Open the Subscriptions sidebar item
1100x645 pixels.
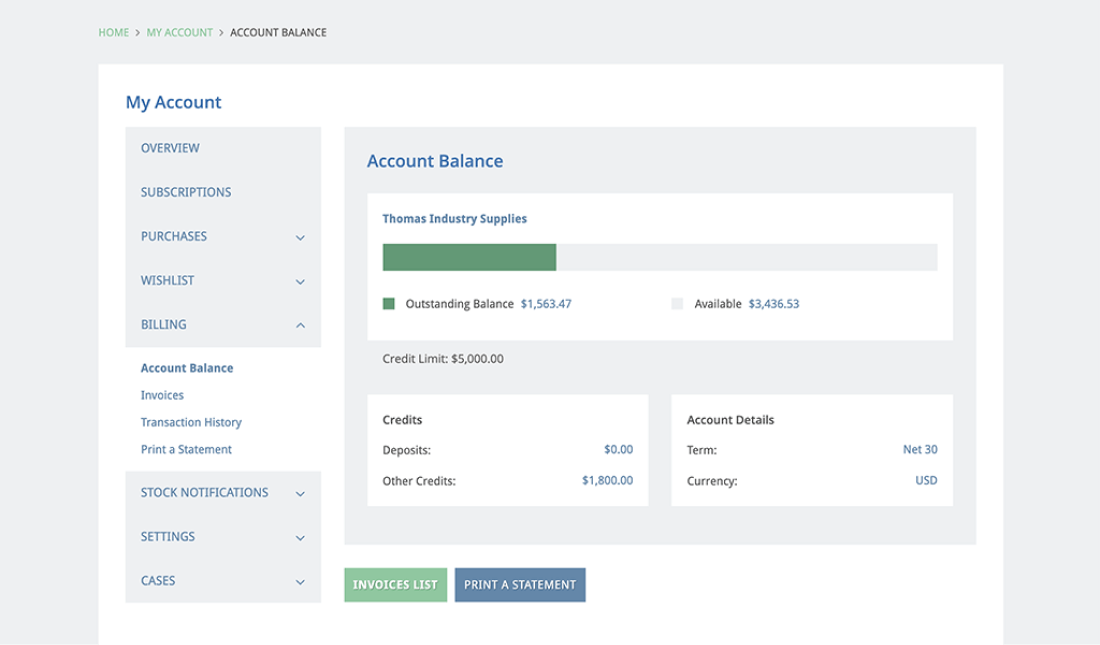pyautogui.click(x=186, y=191)
